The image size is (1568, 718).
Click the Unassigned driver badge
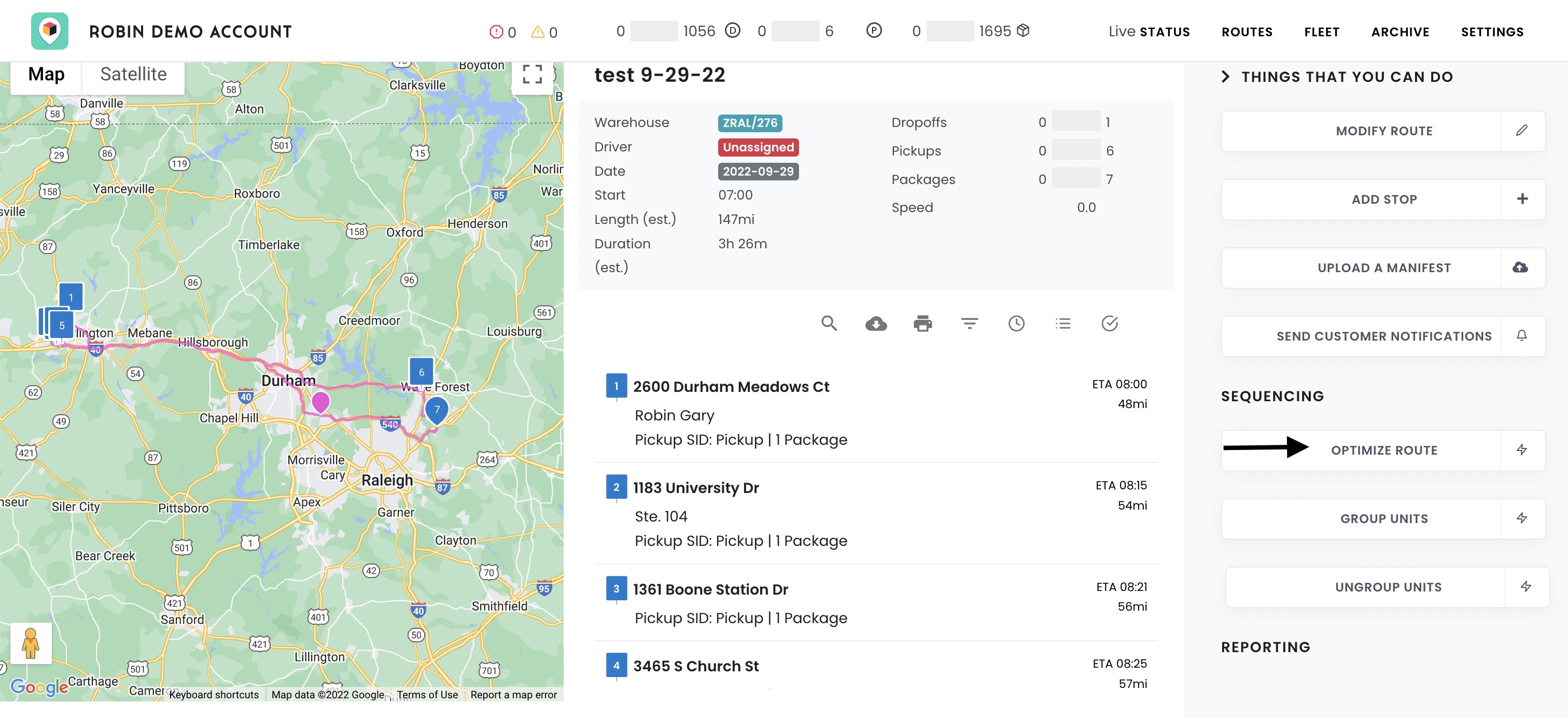point(758,147)
